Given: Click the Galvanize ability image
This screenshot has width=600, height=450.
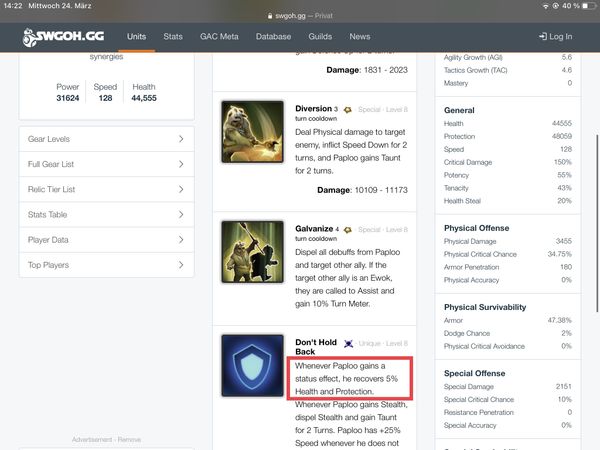Looking at the screenshot, I should 253,252.
